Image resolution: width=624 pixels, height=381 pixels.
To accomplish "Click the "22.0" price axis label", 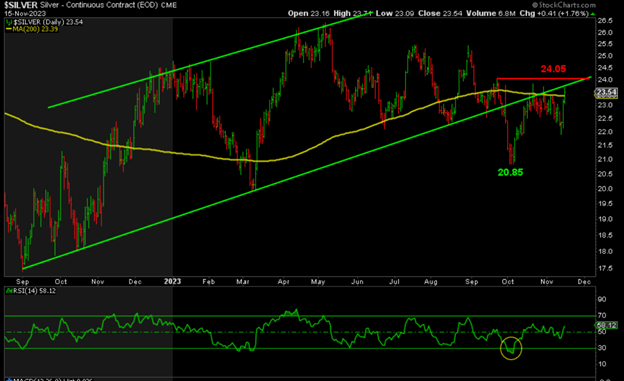I will click(605, 132).
